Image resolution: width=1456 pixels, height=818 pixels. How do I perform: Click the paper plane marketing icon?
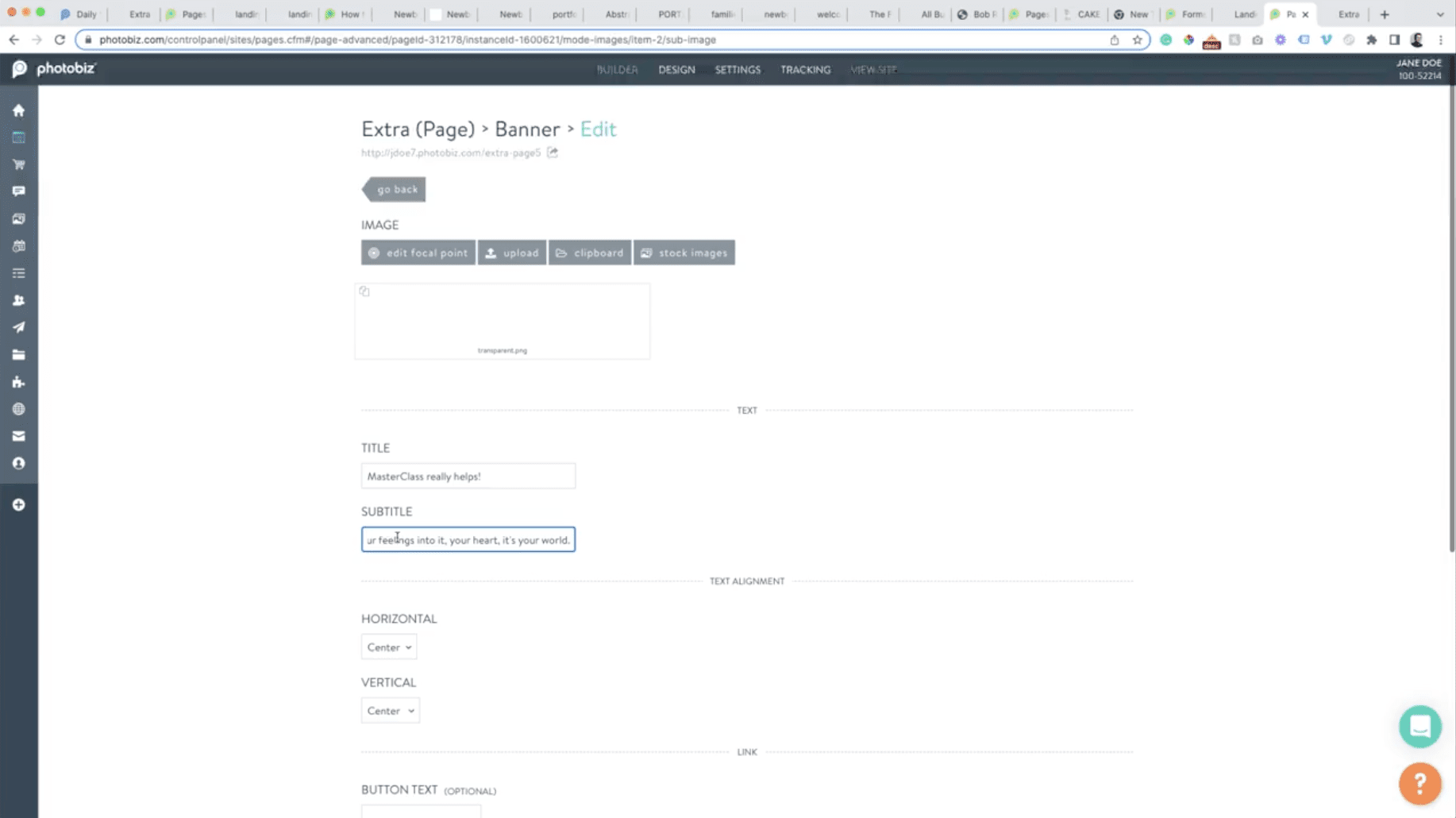(x=18, y=327)
